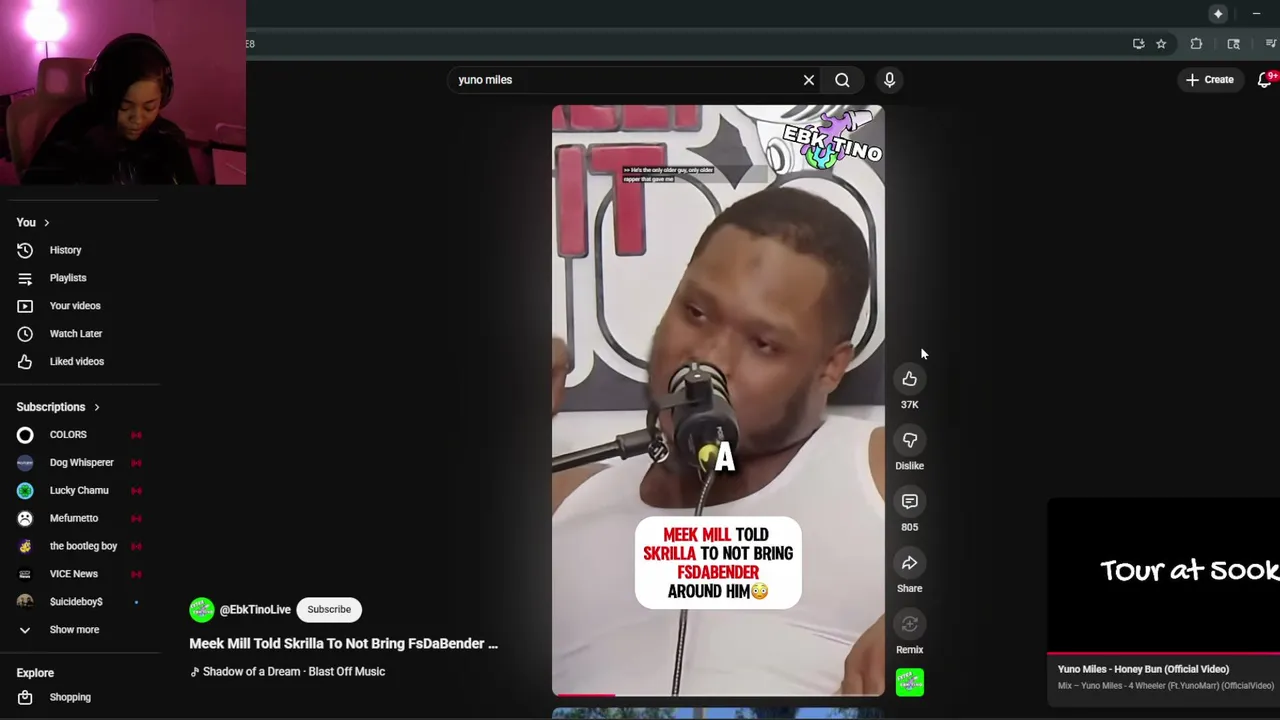Viewport: 1280px width, 720px height.
Task: Start voice search with microphone
Action: 889,80
